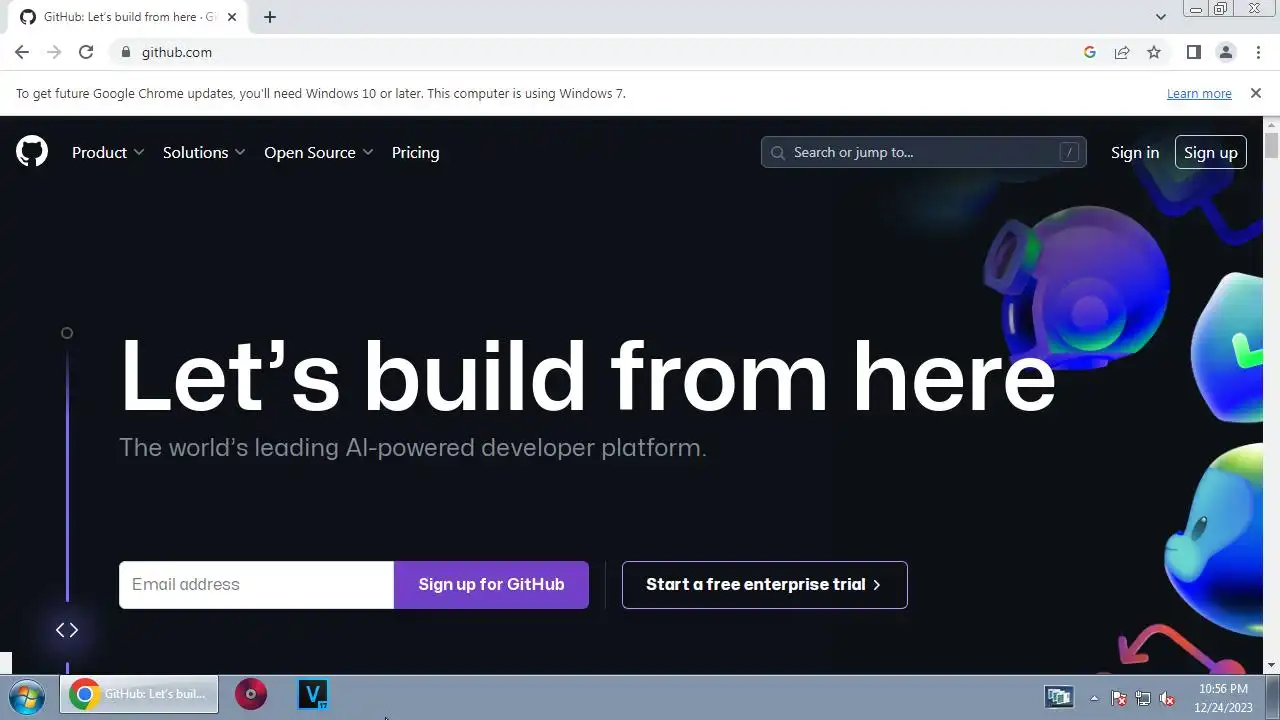Open network tray icon
Image resolution: width=1280 pixels, height=720 pixels.
[x=1143, y=699]
